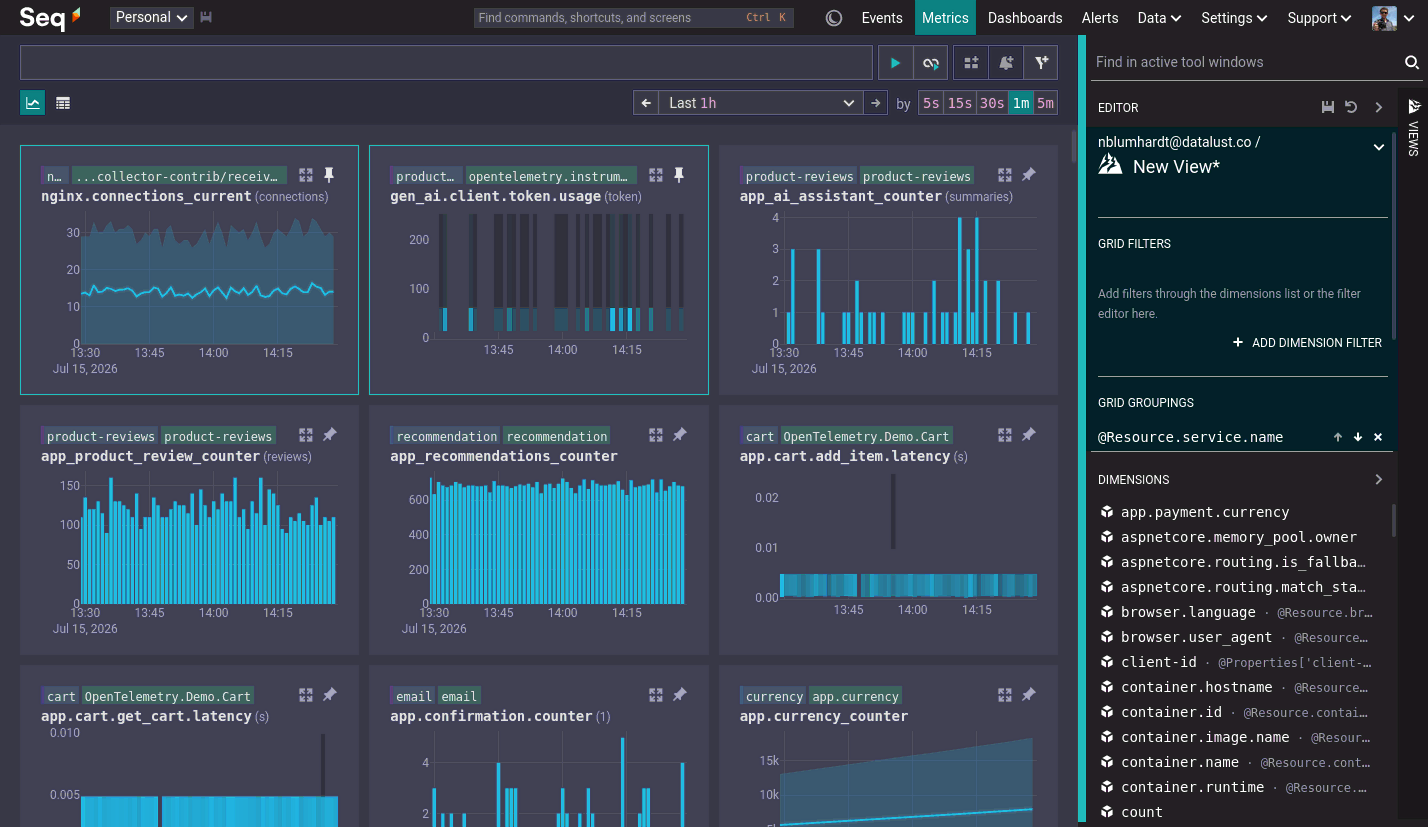Viewport: 1428px width, 827px height.
Task: Click the user avatar menu
Action: click(1392, 18)
